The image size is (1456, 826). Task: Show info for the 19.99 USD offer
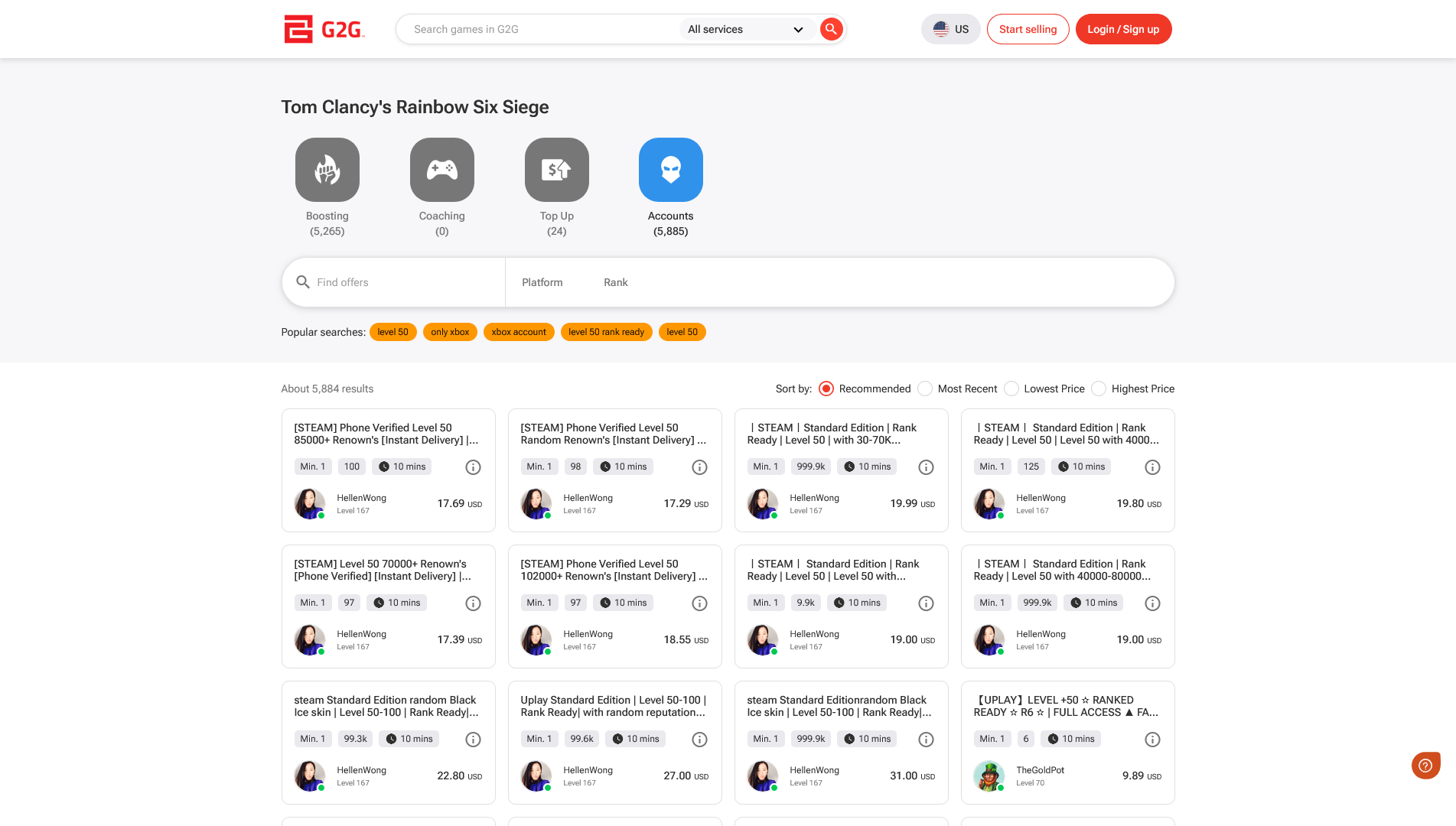point(927,467)
